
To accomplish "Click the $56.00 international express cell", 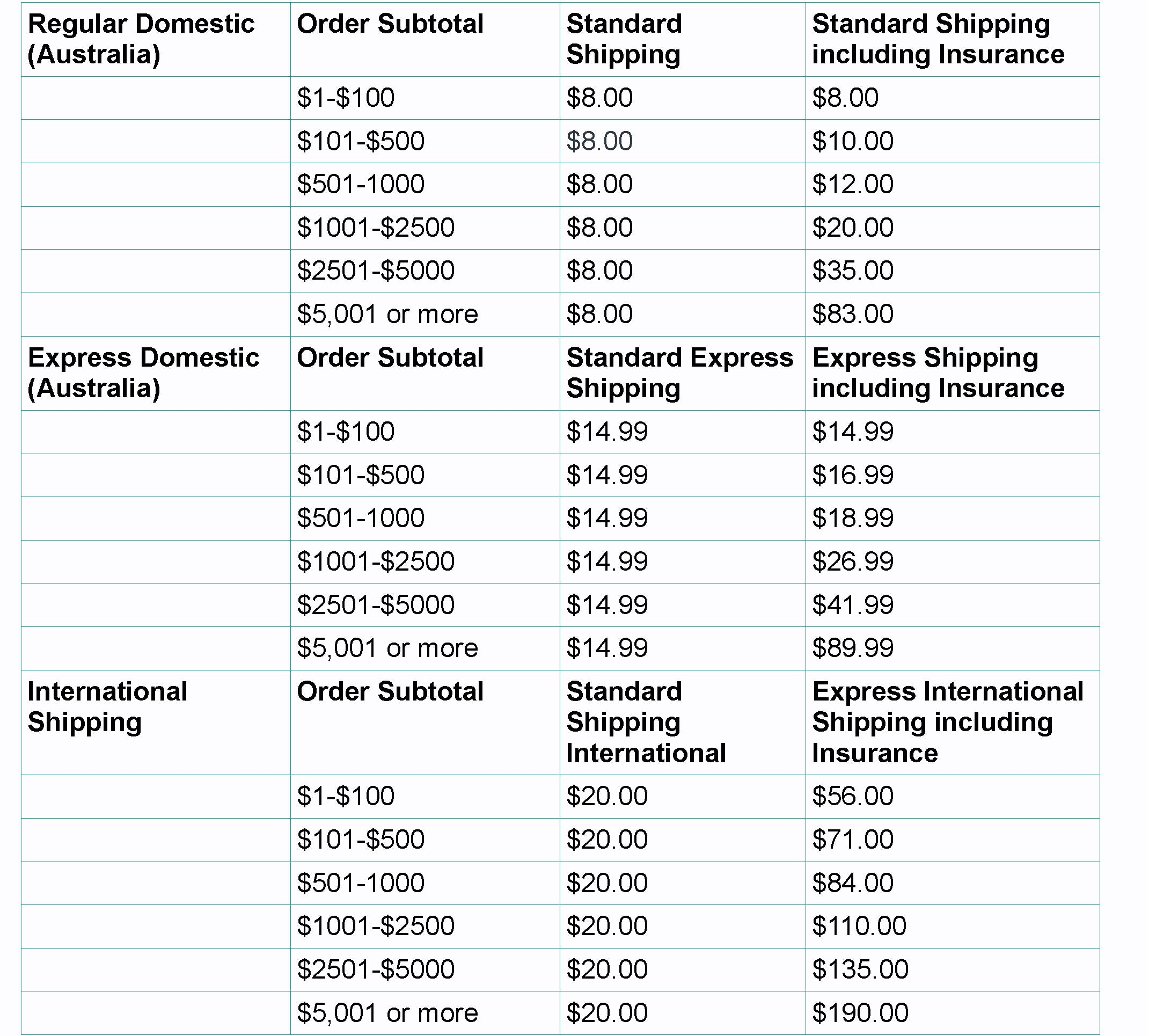I will pyautogui.click(x=853, y=797).
